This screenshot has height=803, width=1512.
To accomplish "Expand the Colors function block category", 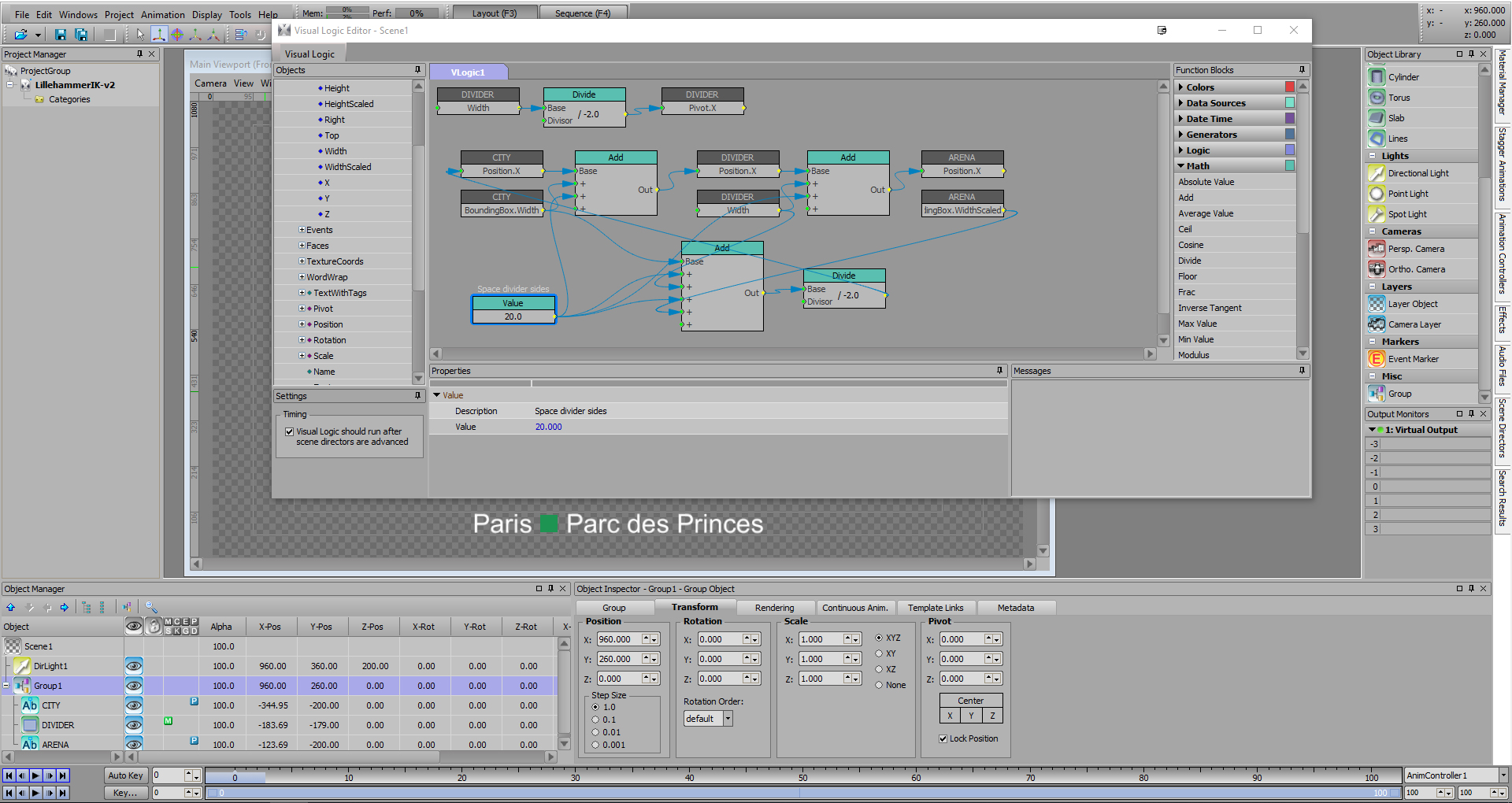I will [1180, 87].
